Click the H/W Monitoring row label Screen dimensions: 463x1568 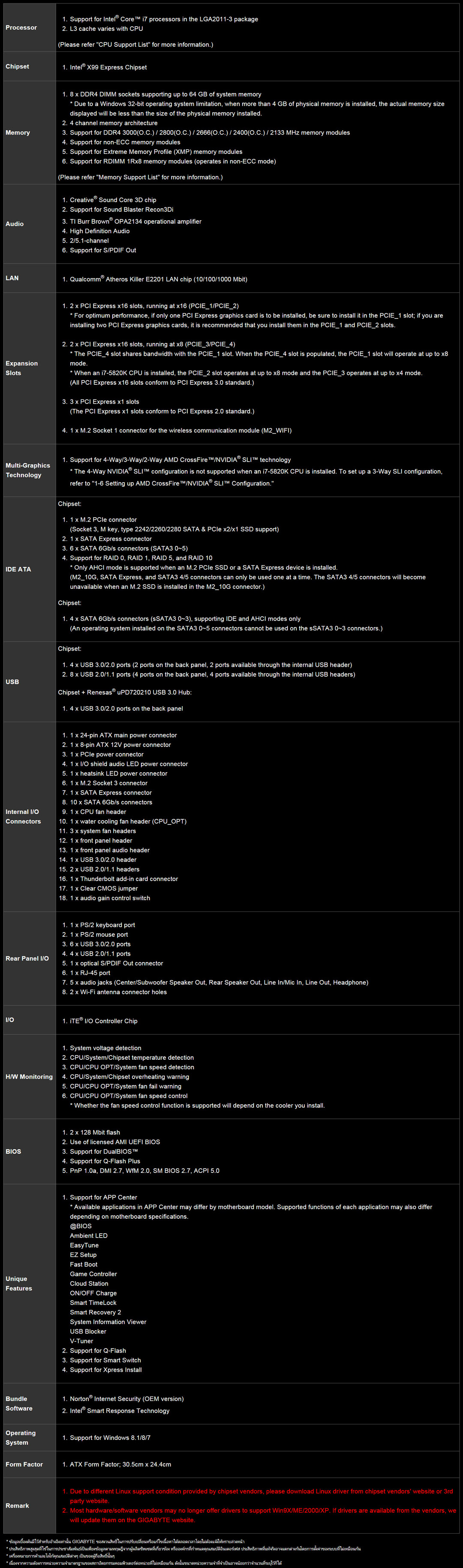(x=29, y=1076)
